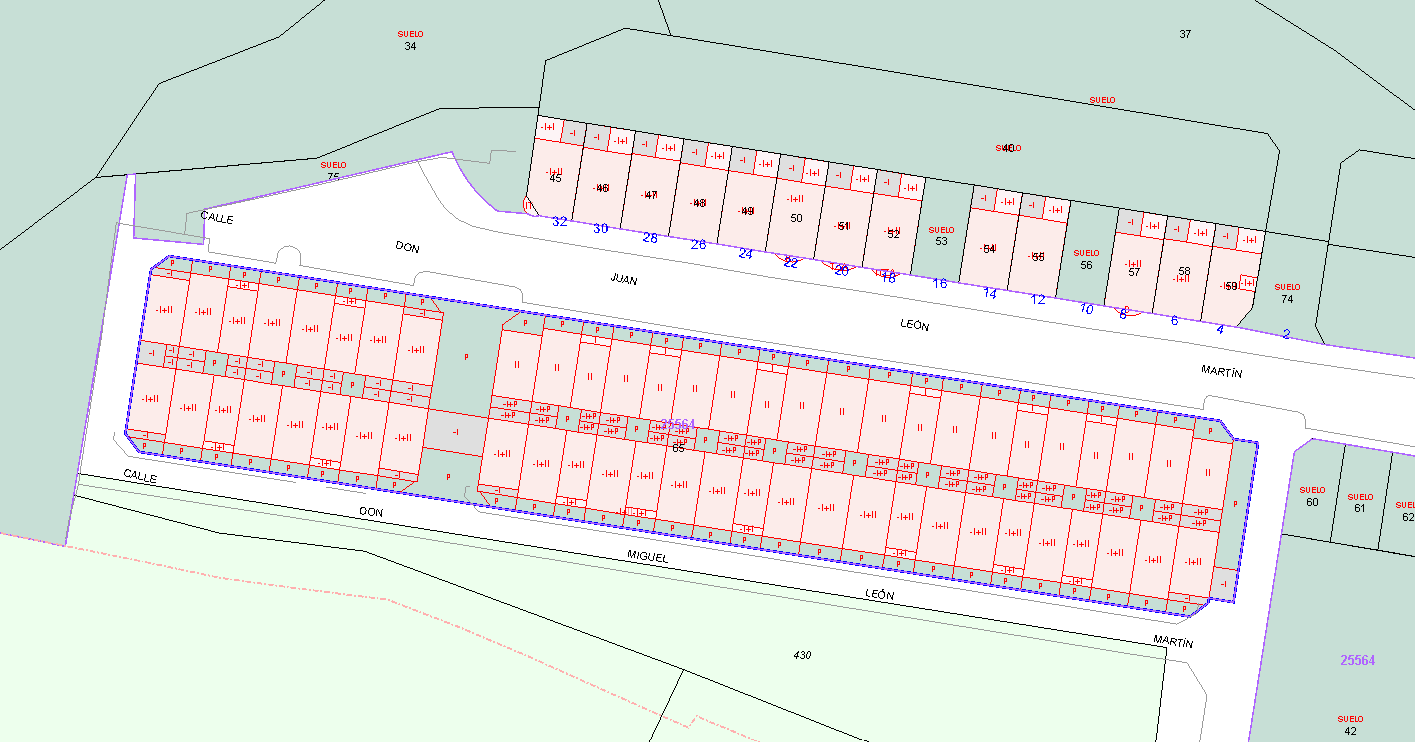The height and width of the screenshot is (742, 1415).
Task: Click the MIGUEL street name label
Action: pyautogui.click(x=647, y=555)
